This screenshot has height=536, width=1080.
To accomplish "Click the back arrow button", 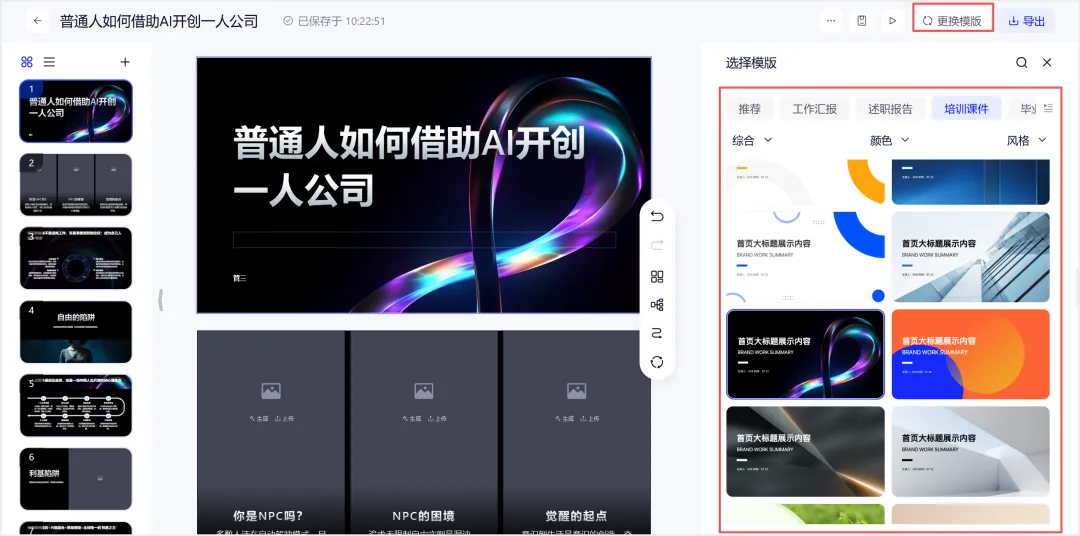I will tap(37, 21).
